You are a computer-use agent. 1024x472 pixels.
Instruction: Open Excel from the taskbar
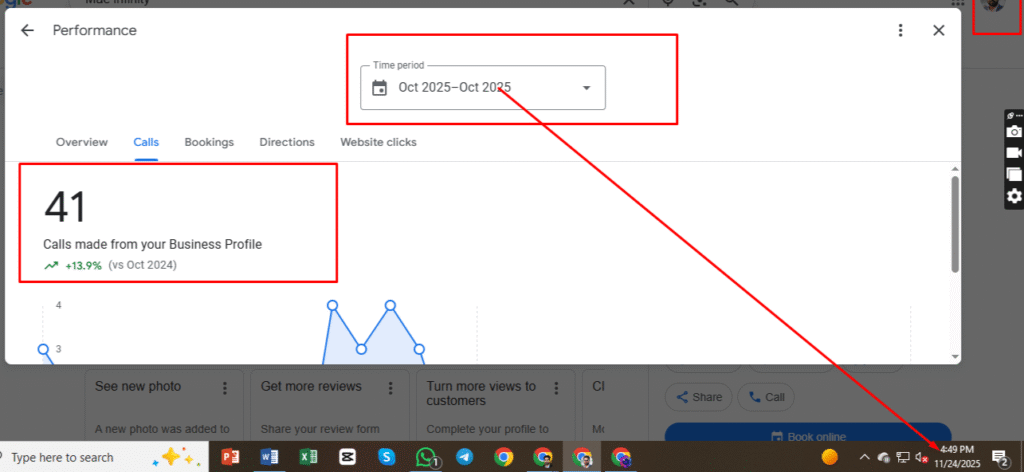click(x=308, y=457)
